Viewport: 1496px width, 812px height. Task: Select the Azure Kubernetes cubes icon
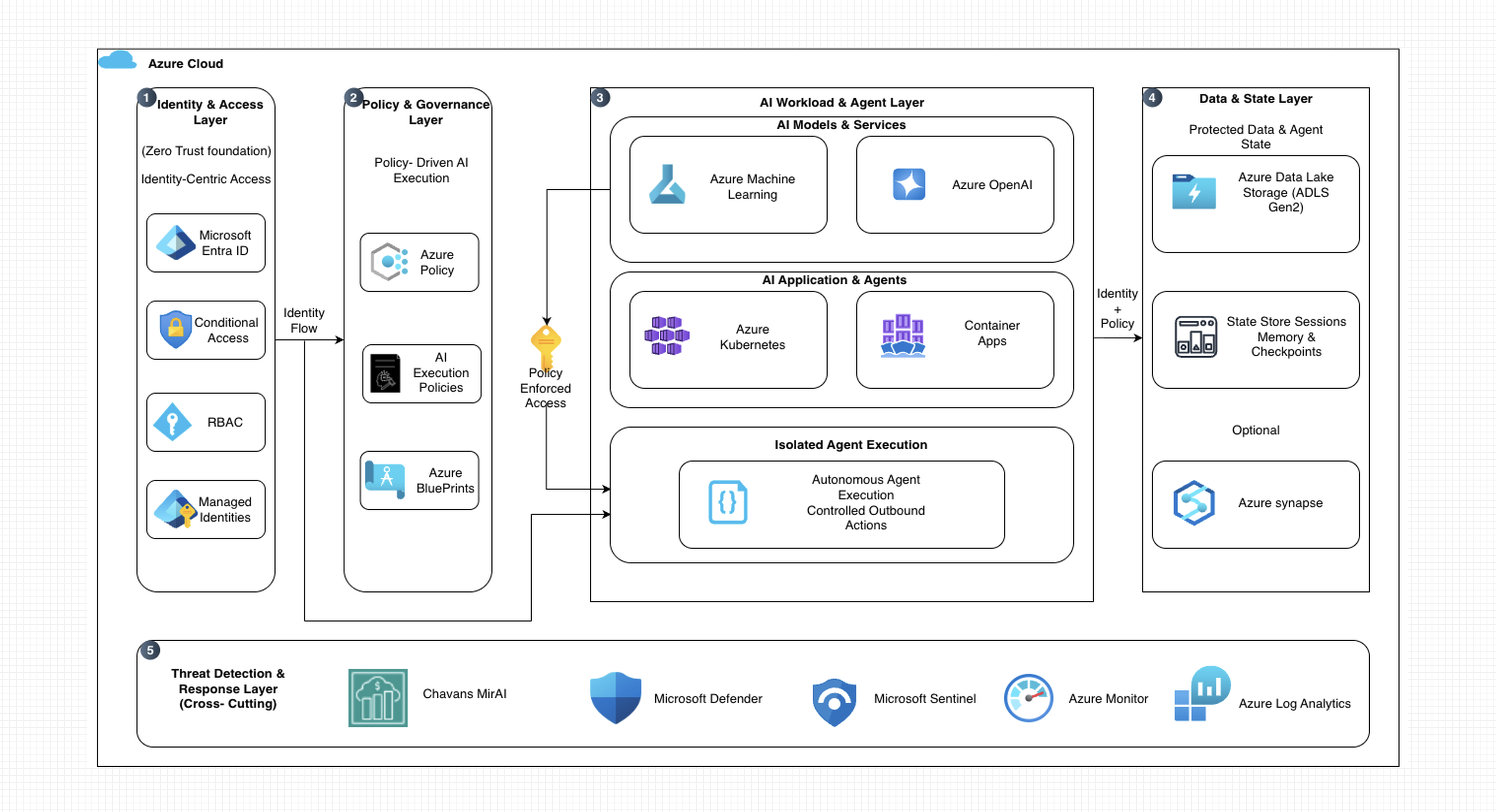(x=667, y=335)
